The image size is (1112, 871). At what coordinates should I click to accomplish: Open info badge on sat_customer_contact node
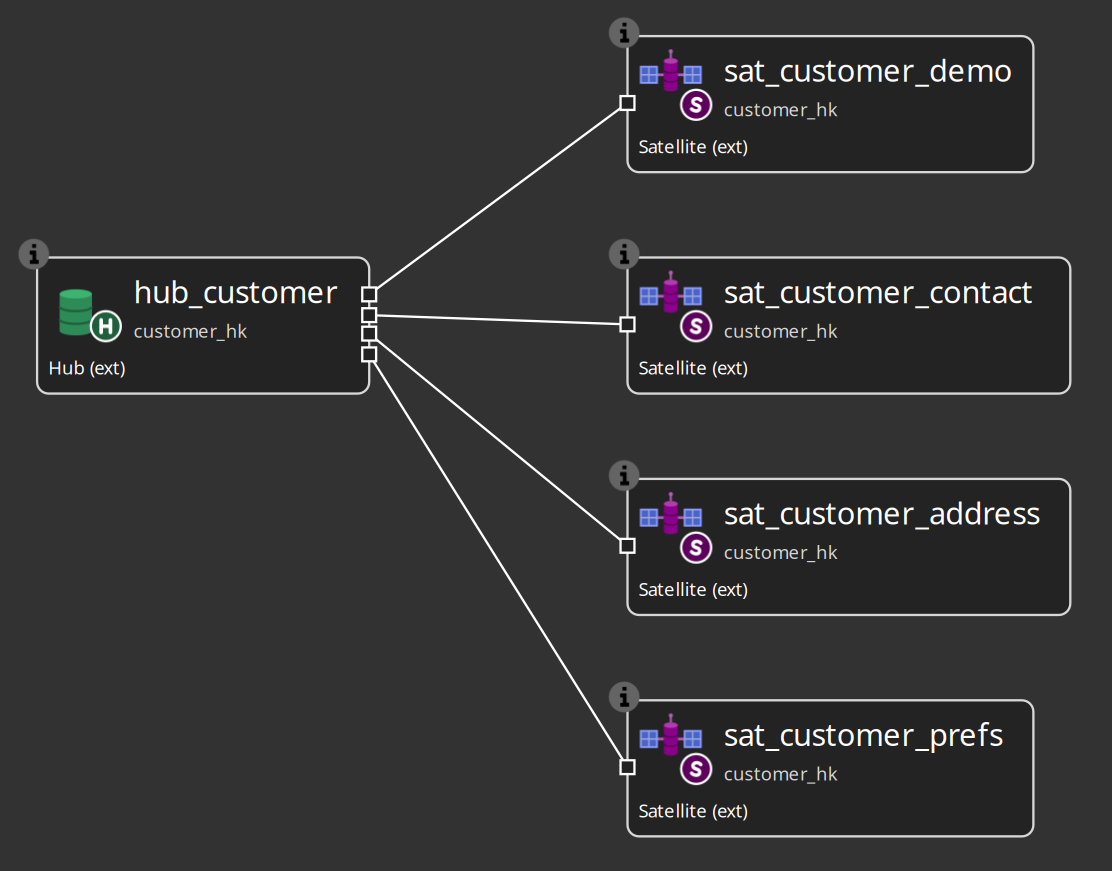pos(624,254)
